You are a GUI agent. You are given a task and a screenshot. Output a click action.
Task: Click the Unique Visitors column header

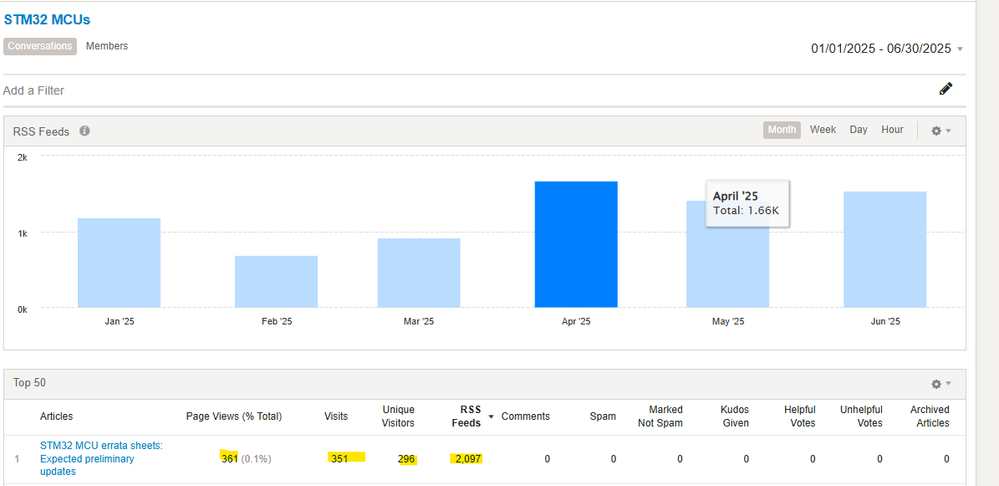coord(398,417)
